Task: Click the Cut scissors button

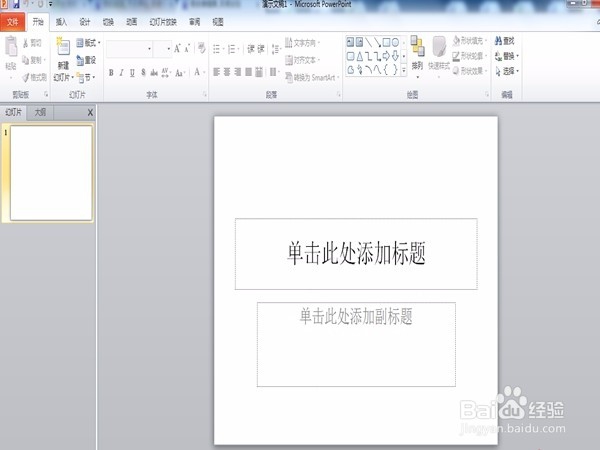Action: (32, 43)
